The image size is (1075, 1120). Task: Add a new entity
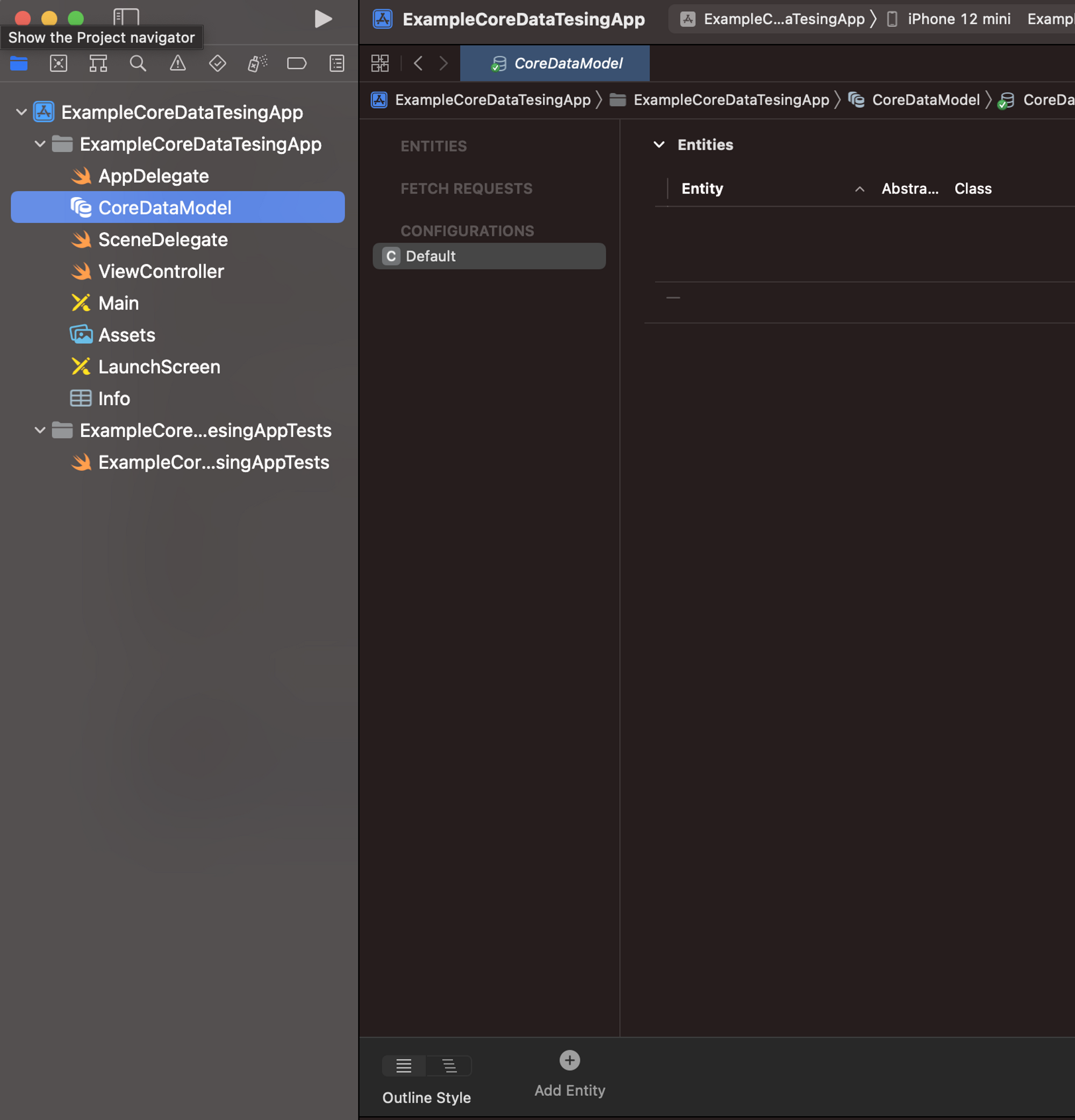pos(570,1074)
